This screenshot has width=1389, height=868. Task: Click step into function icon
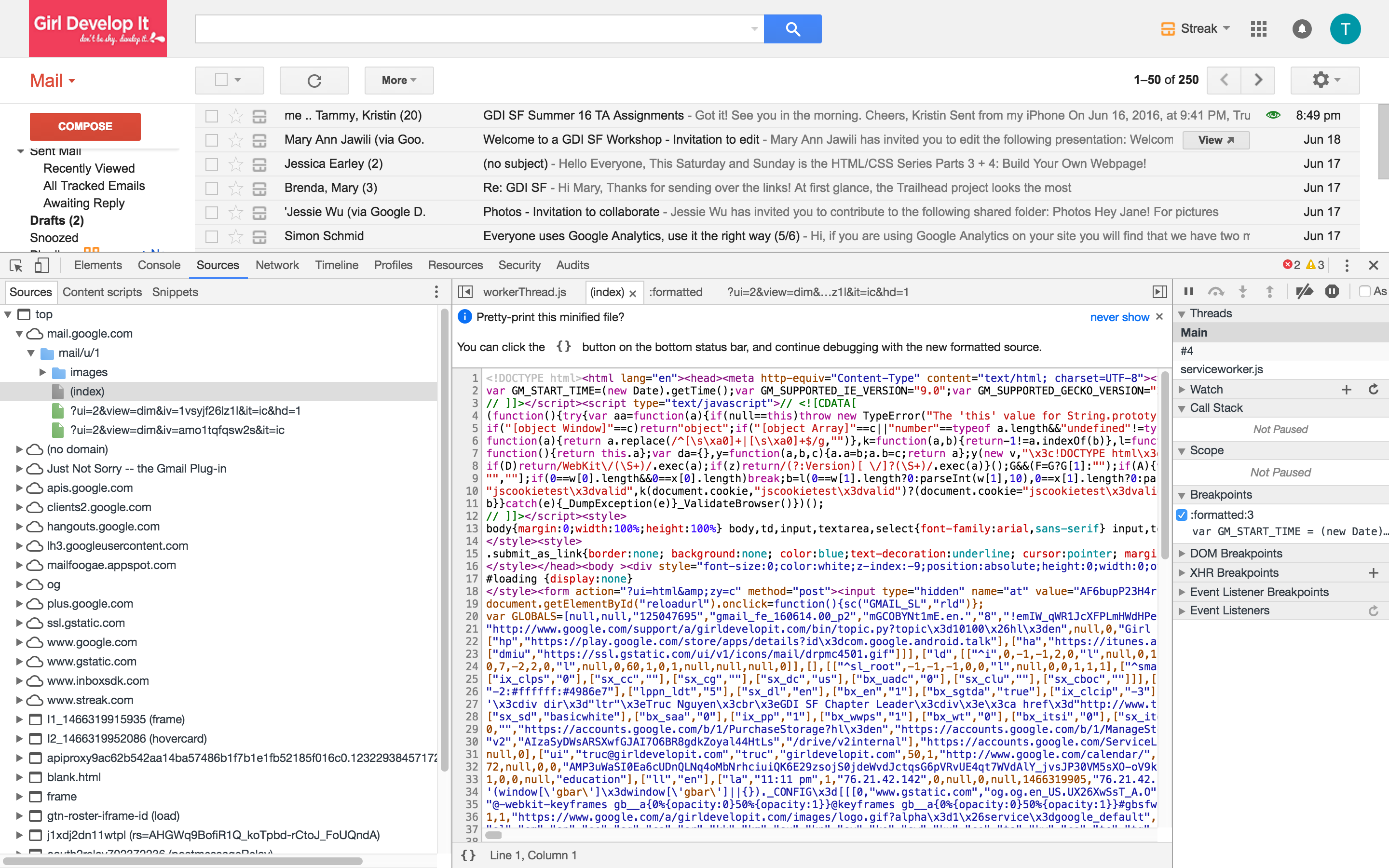click(1243, 292)
